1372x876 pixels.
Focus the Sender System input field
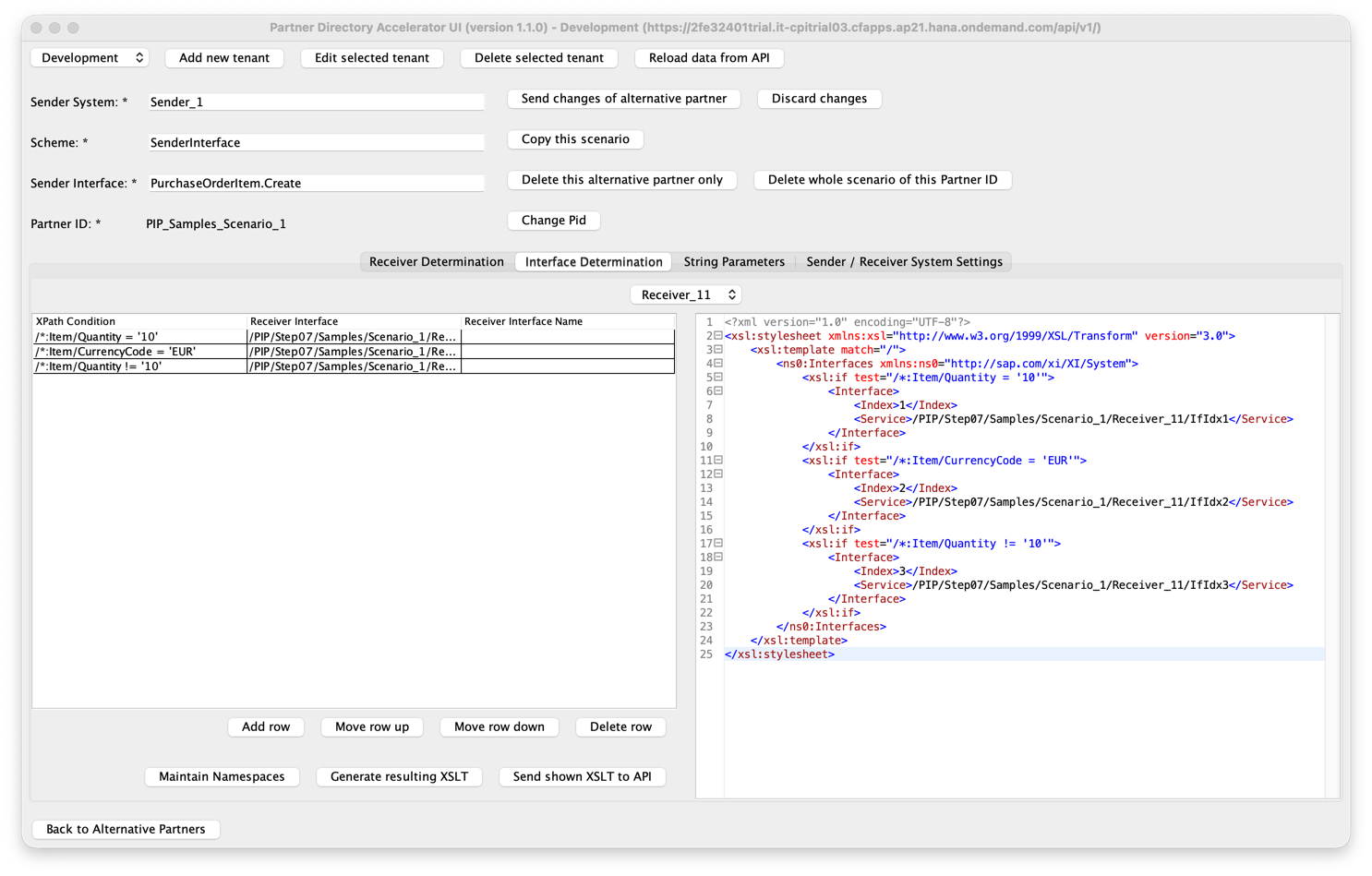click(316, 102)
